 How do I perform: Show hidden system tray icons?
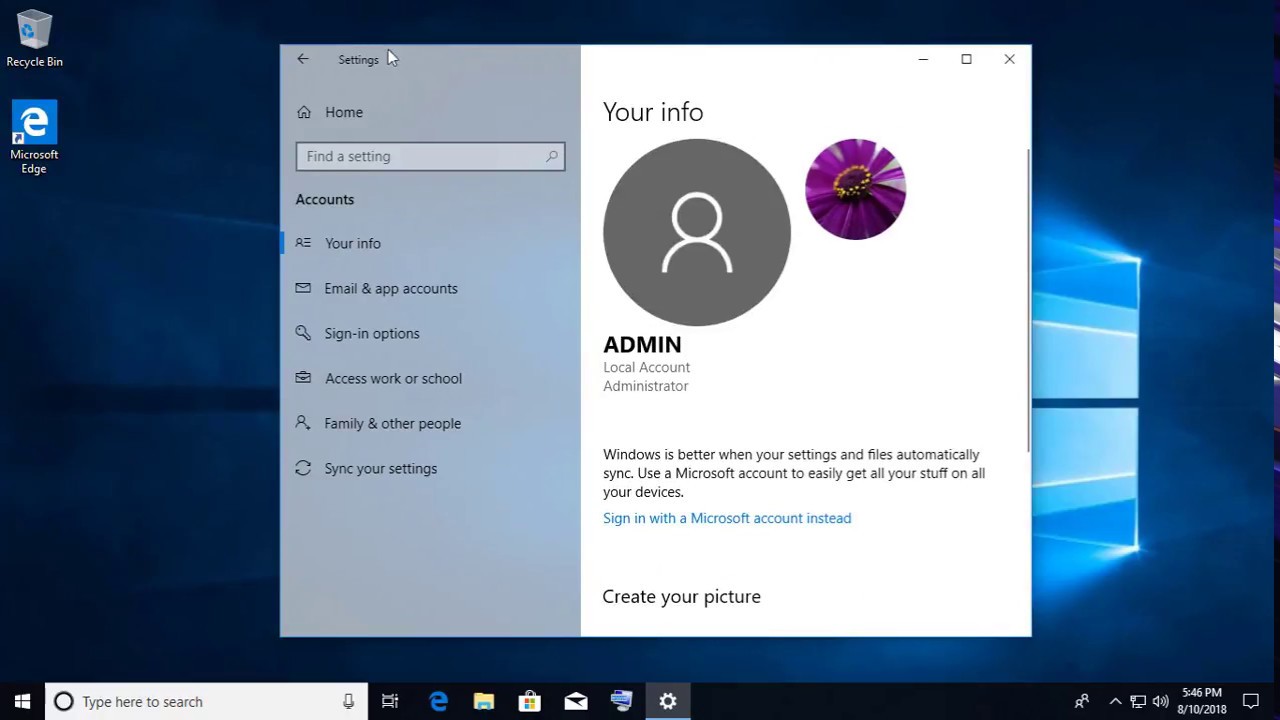(1115, 701)
